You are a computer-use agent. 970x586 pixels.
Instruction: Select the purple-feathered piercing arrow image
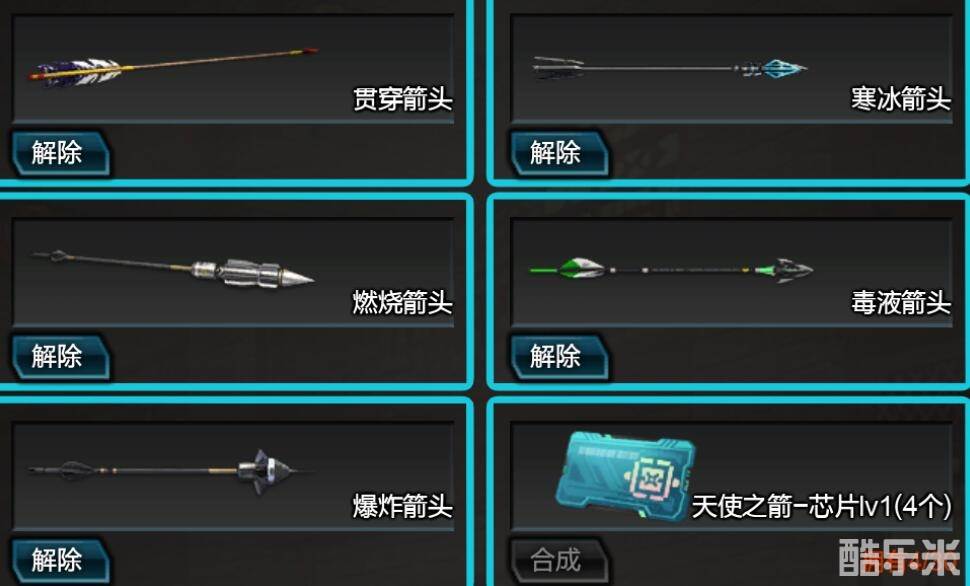pos(174,67)
